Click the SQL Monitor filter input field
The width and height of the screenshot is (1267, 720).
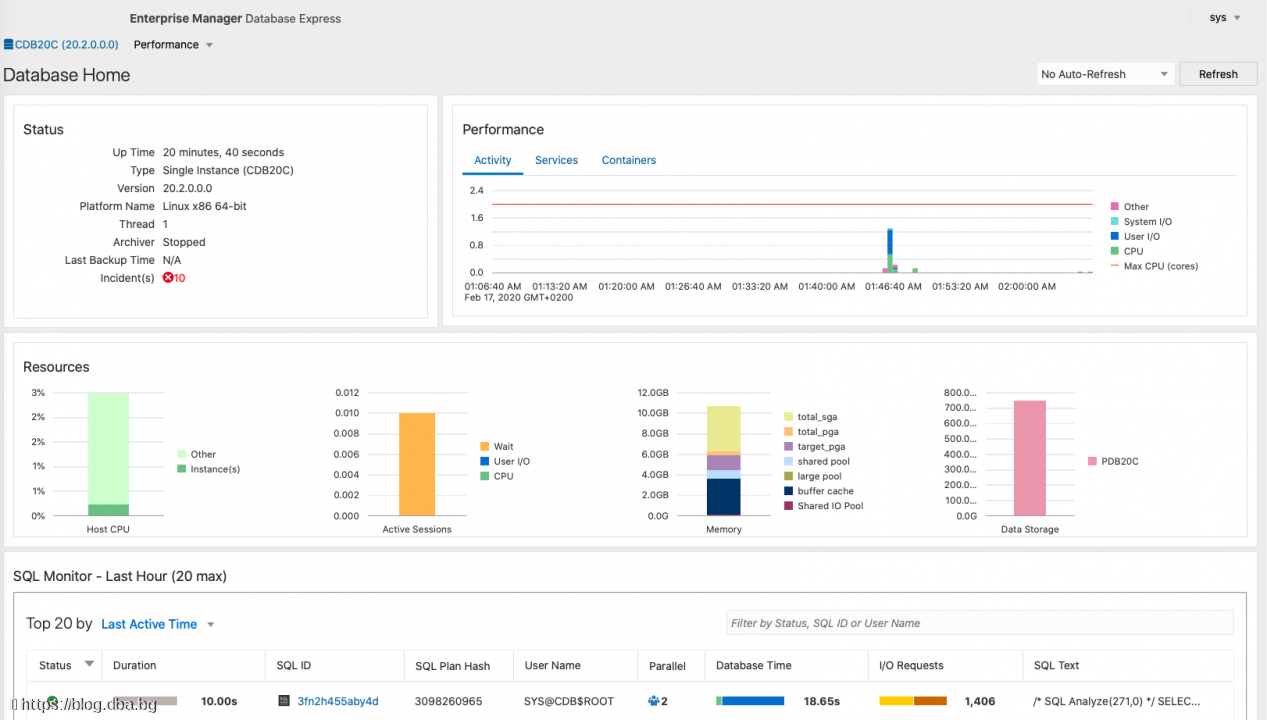[x=979, y=623]
